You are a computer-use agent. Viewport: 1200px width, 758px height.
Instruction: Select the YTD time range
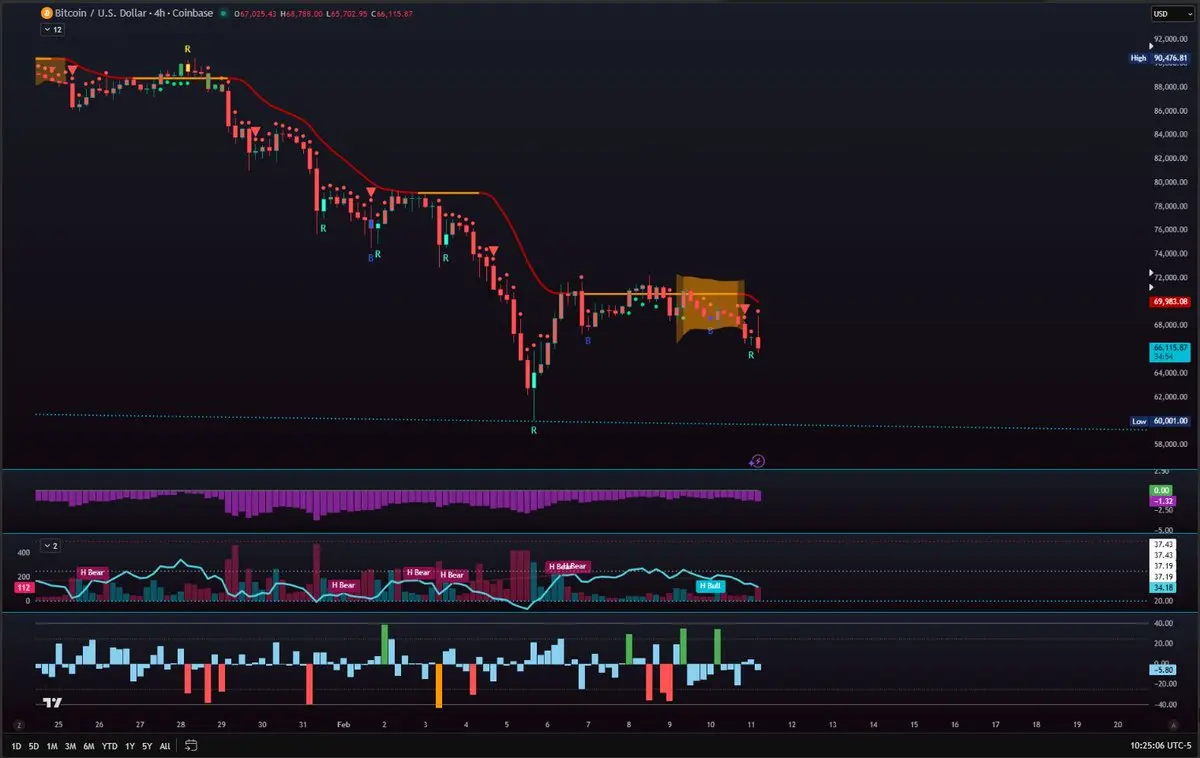coord(109,745)
